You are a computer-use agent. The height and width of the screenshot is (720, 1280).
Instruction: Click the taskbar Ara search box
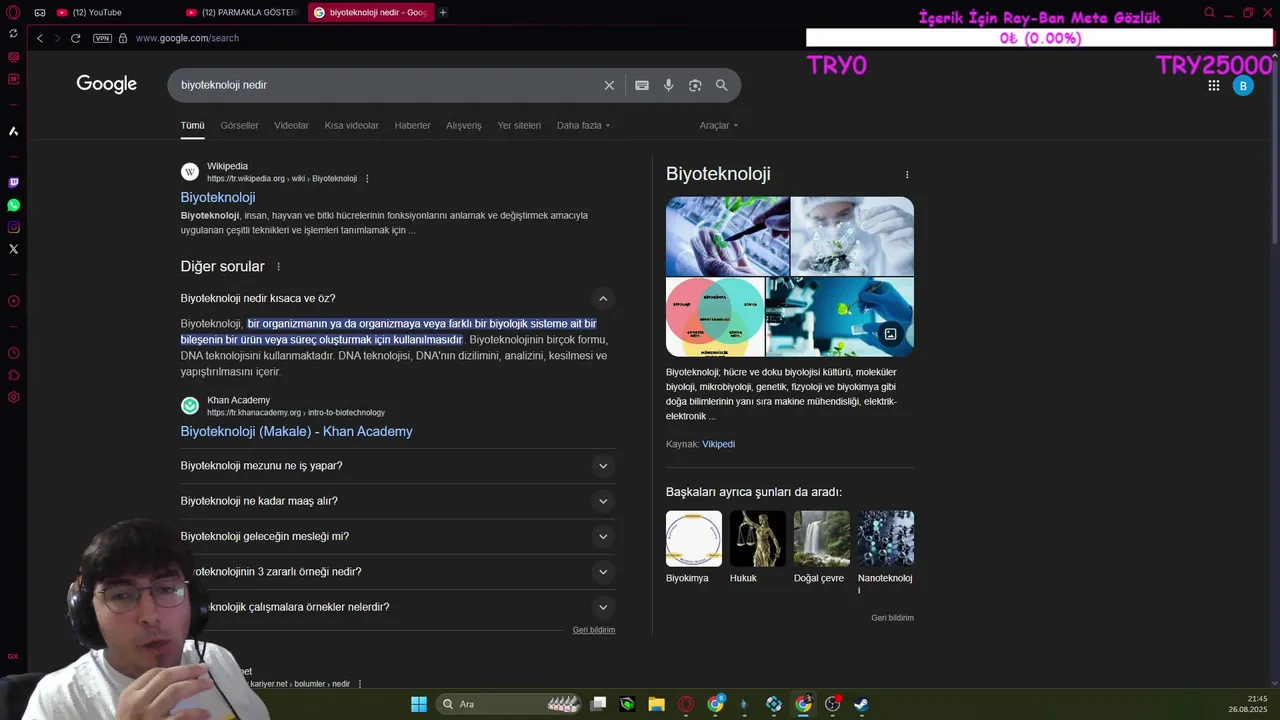tap(511, 704)
